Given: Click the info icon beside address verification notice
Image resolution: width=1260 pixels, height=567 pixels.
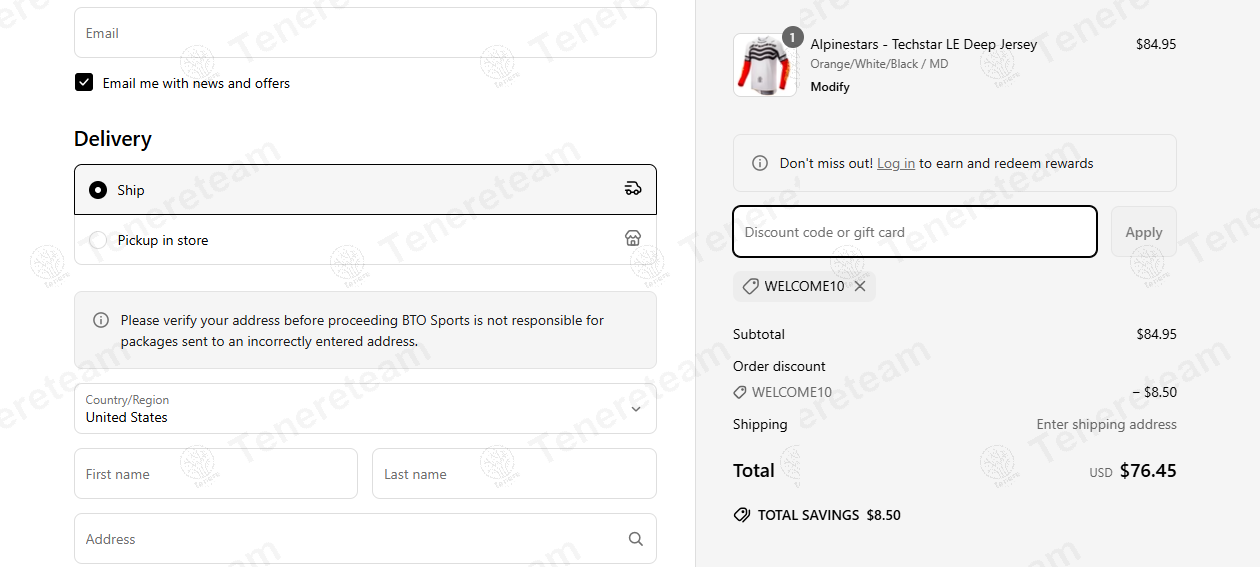Looking at the screenshot, I should (x=101, y=321).
